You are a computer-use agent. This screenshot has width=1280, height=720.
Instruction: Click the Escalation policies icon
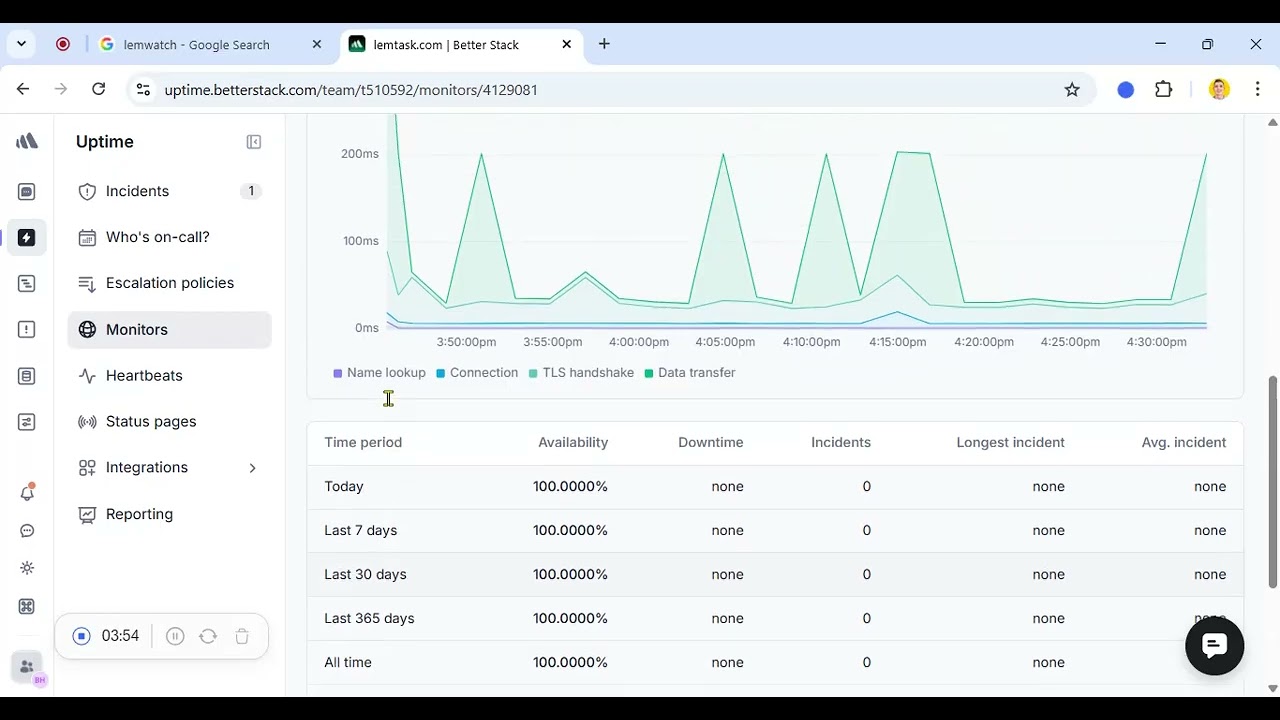[x=87, y=283]
